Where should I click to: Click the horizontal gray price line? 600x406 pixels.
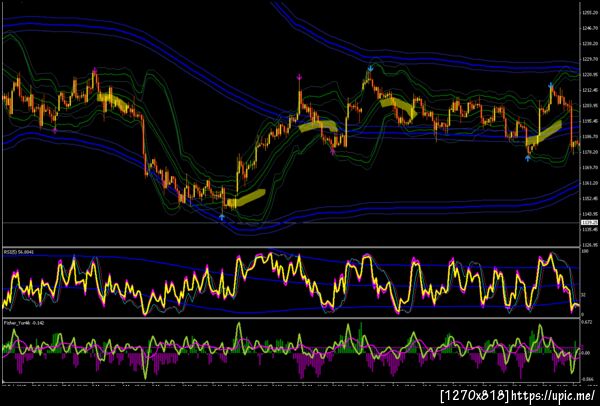[291, 222]
